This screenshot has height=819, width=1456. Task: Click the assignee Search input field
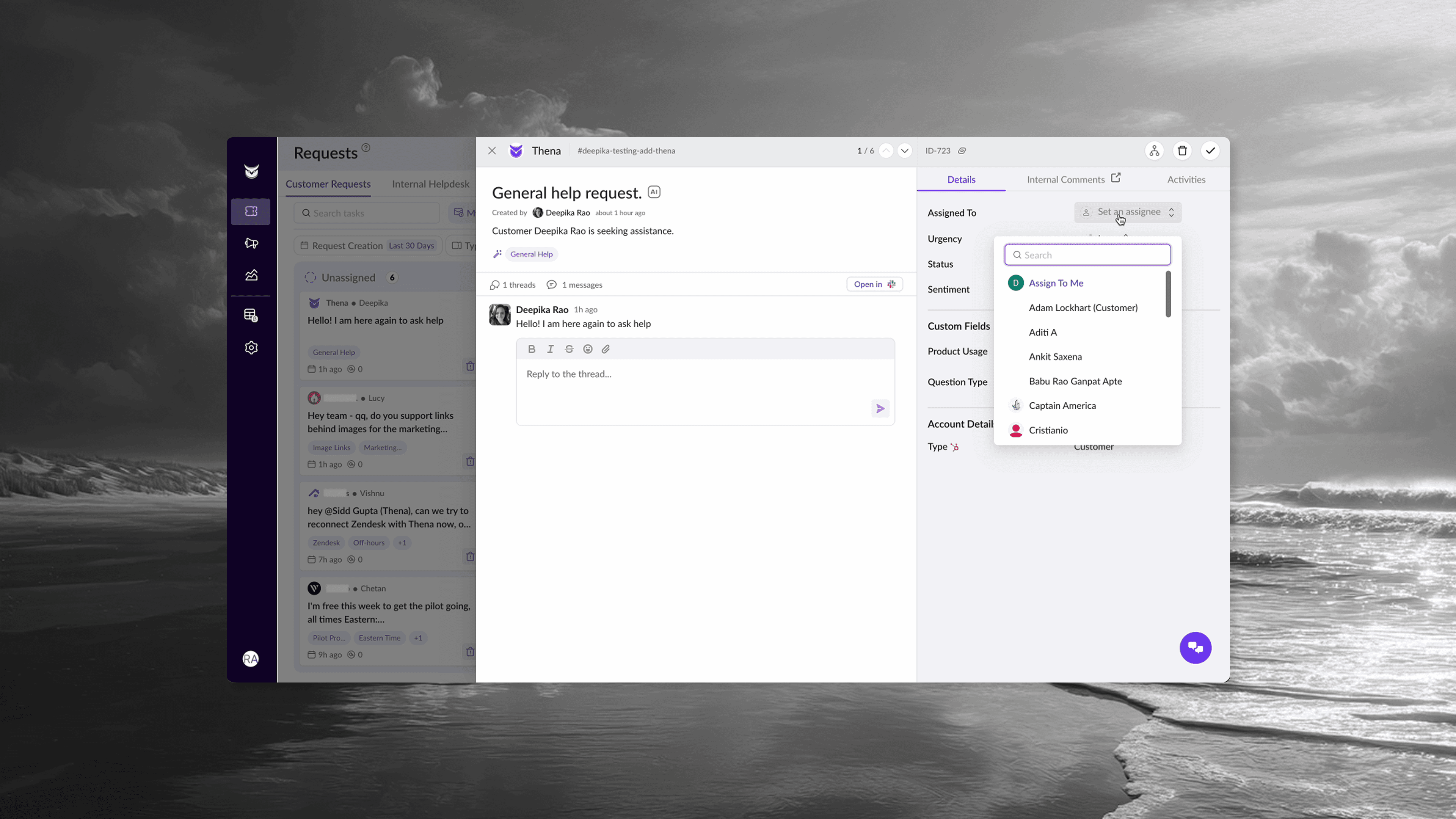[1087, 255]
